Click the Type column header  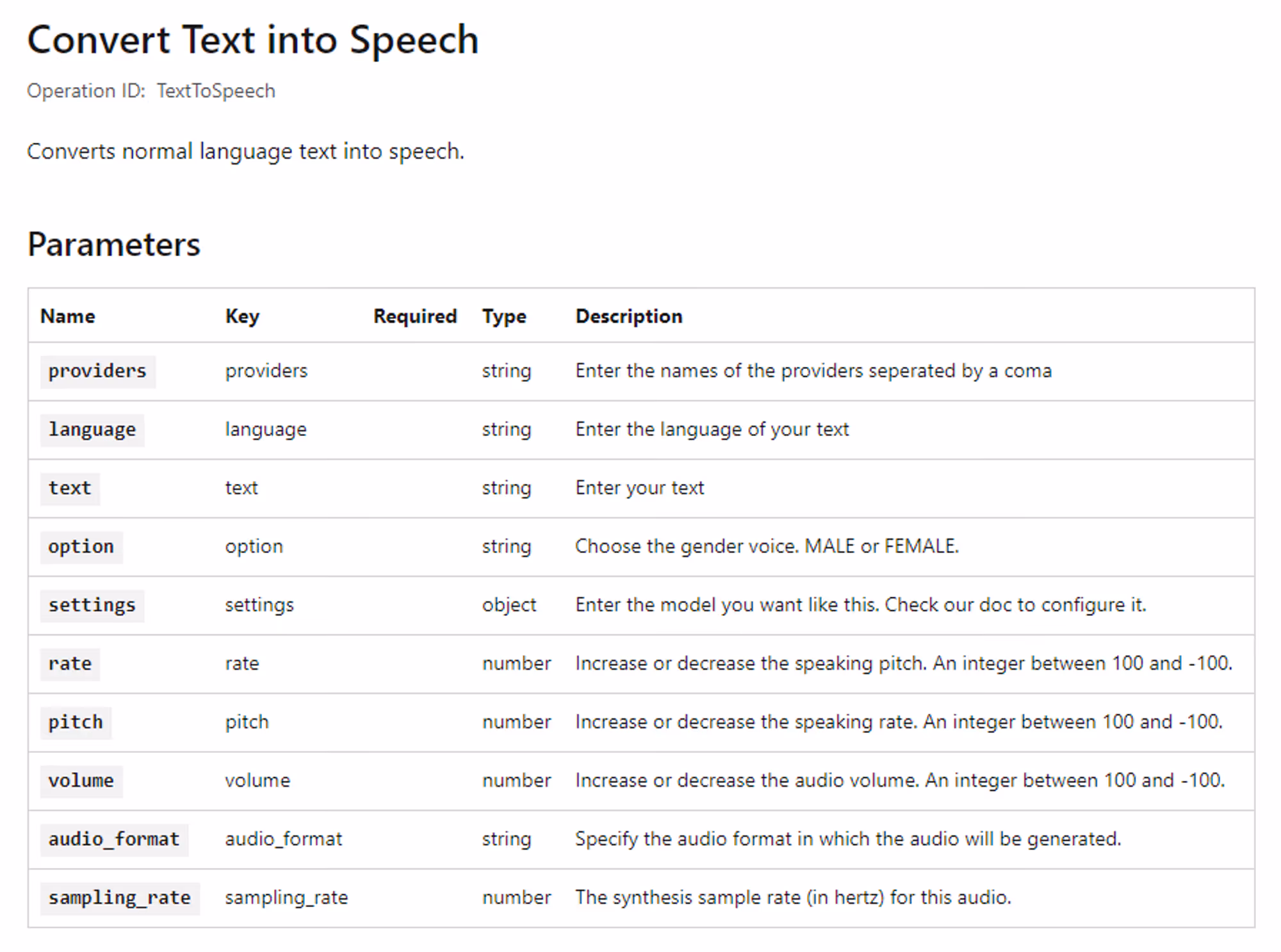(x=504, y=316)
